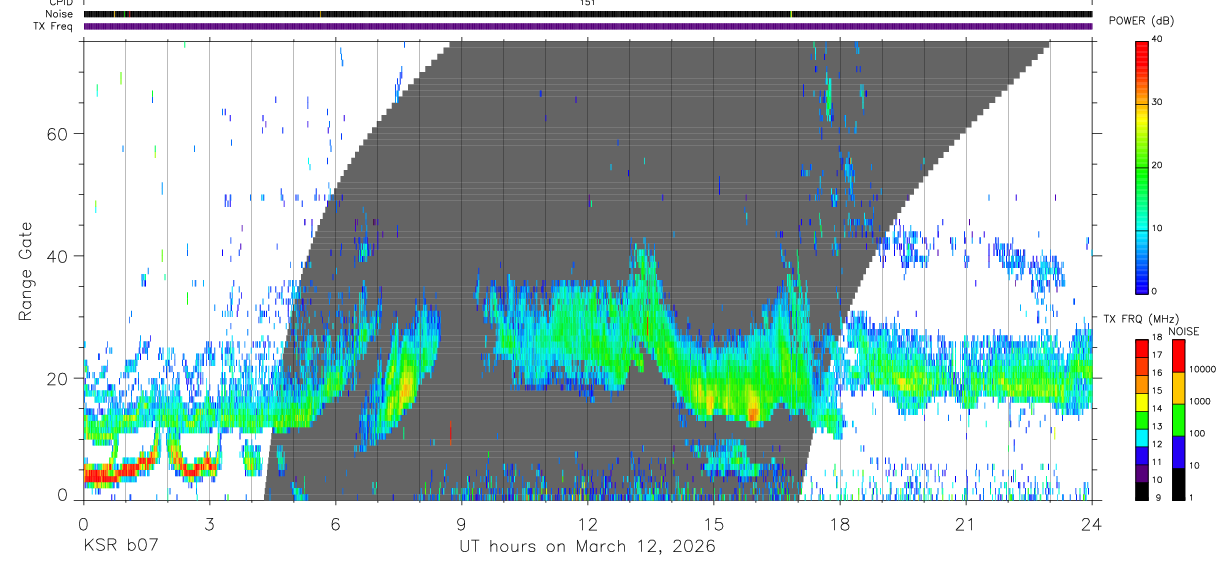1228x567 pixels.
Task: Select the 10000 label on NOISE scale
Action: point(1202,370)
